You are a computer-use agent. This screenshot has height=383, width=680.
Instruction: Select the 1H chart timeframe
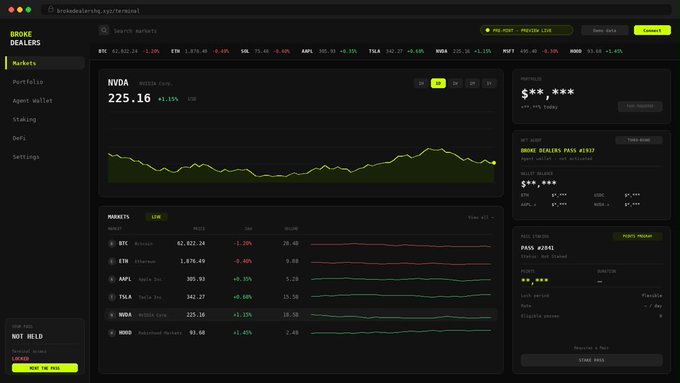point(421,83)
